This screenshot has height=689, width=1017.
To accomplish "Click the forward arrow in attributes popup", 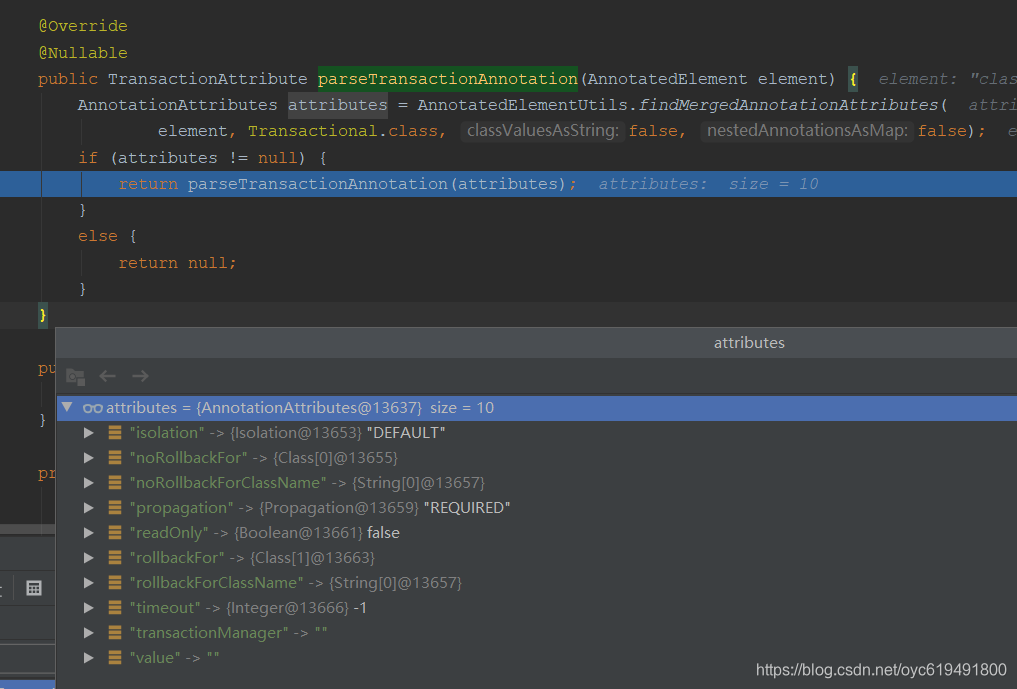I will pos(140,376).
